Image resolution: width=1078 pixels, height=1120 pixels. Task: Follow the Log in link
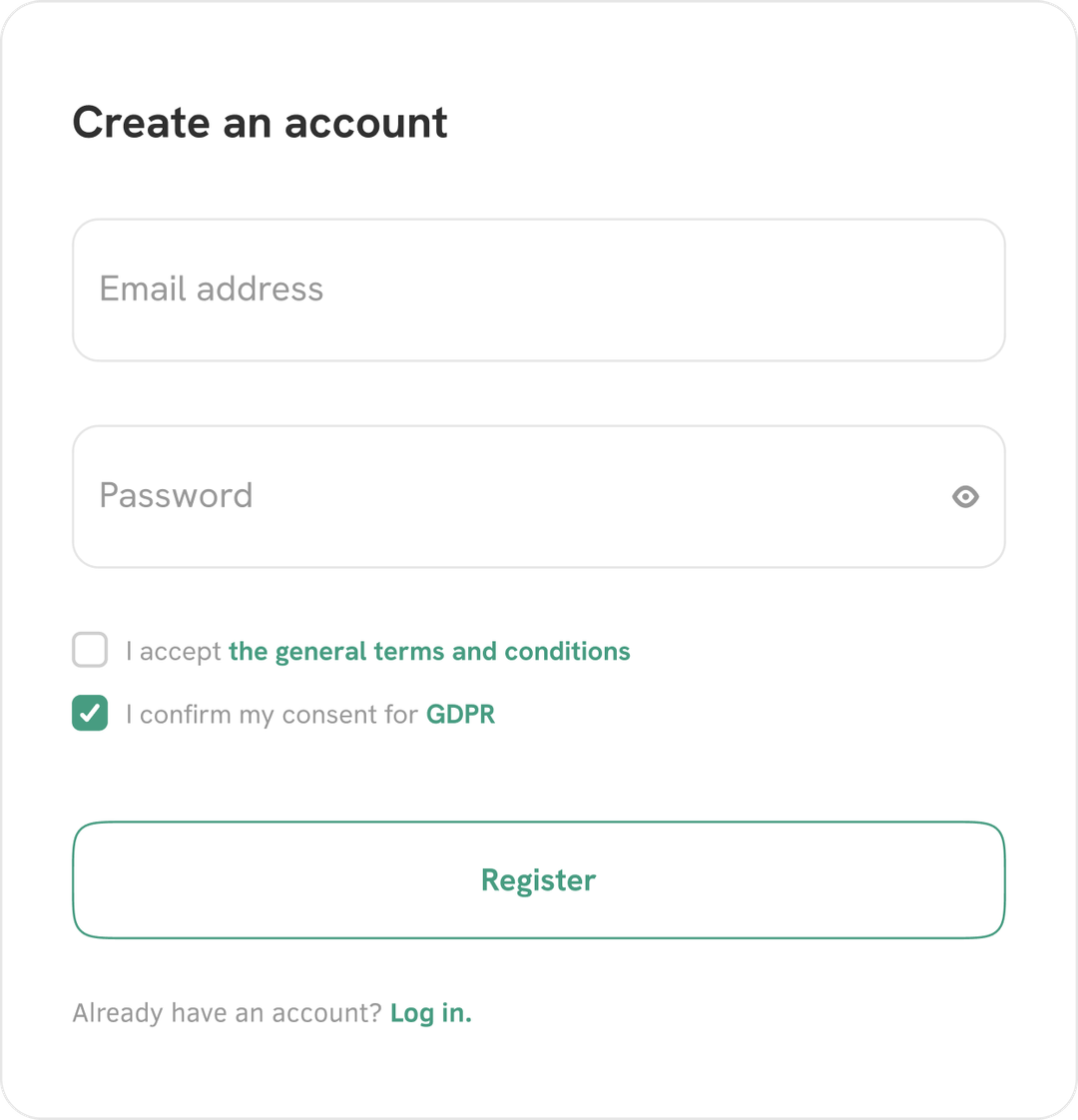point(431,1013)
